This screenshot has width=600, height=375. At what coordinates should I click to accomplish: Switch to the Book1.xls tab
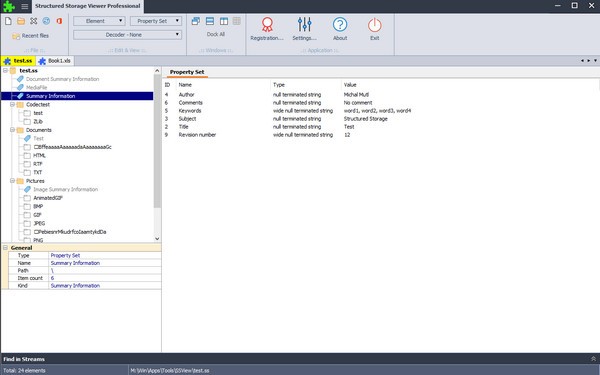point(55,60)
